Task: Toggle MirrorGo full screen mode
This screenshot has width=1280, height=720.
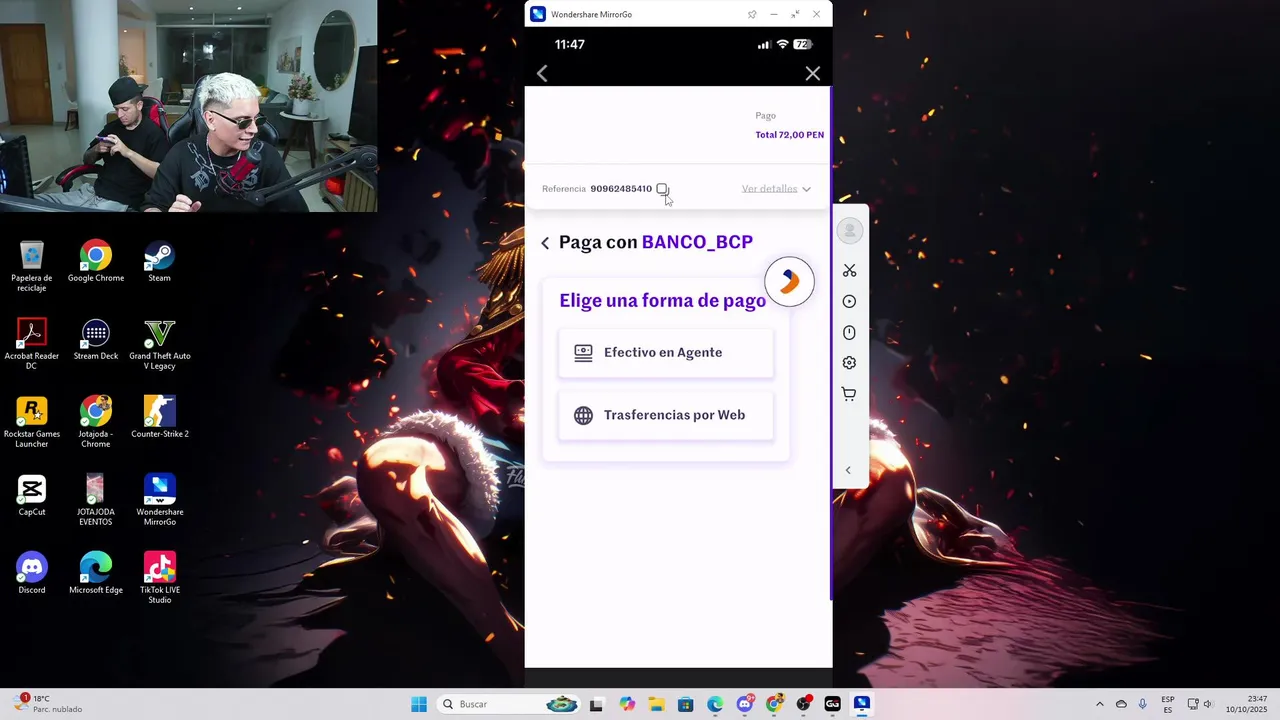Action: click(x=795, y=14)
